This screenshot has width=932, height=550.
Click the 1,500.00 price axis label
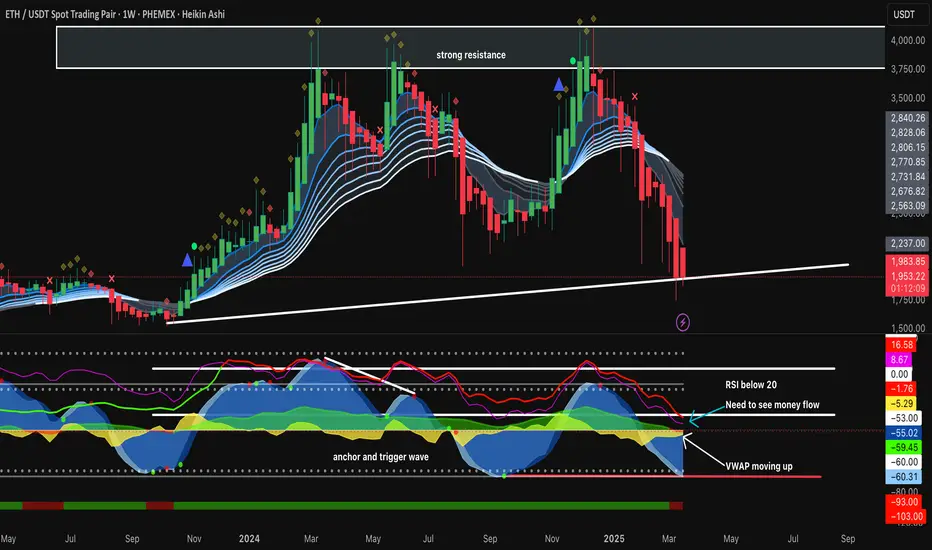(908, 328)
